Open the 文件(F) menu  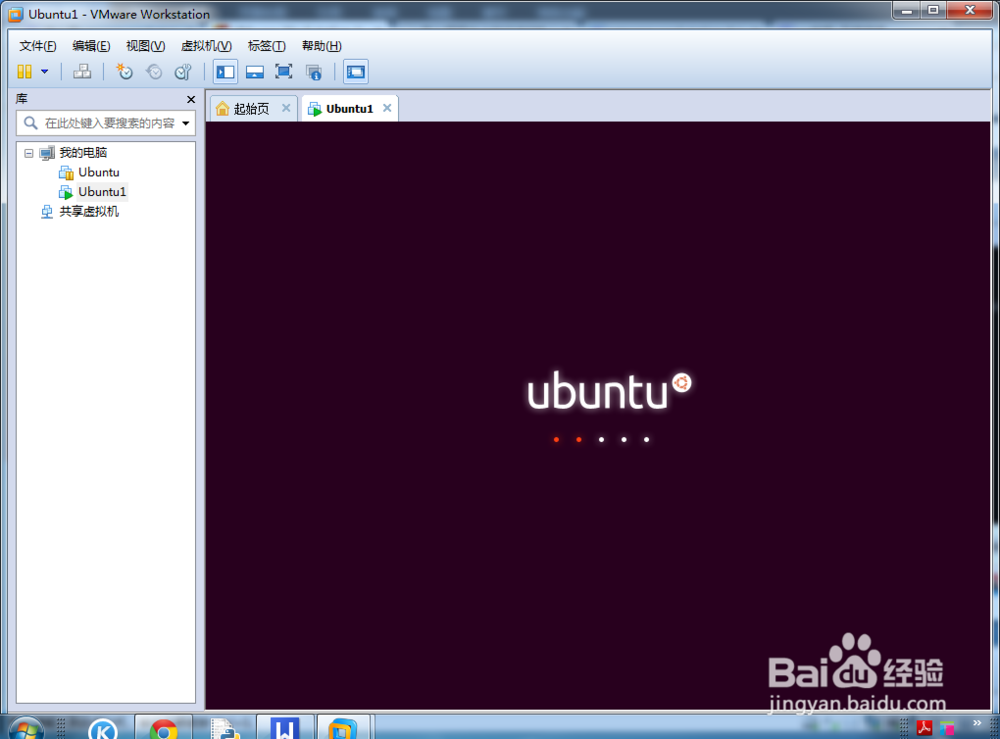[x=38, y=46]
